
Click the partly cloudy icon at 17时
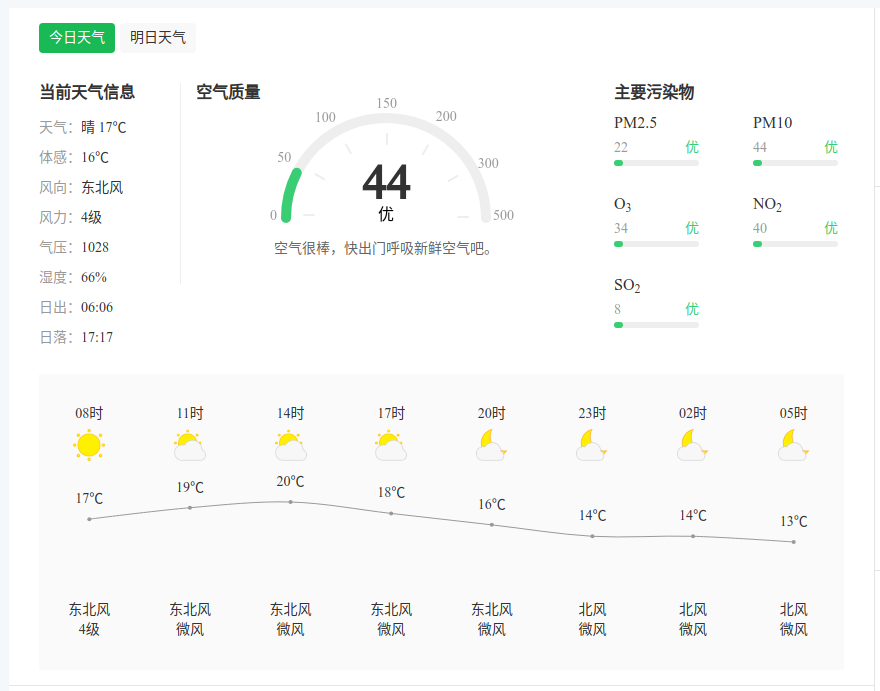tap(391, 445)
